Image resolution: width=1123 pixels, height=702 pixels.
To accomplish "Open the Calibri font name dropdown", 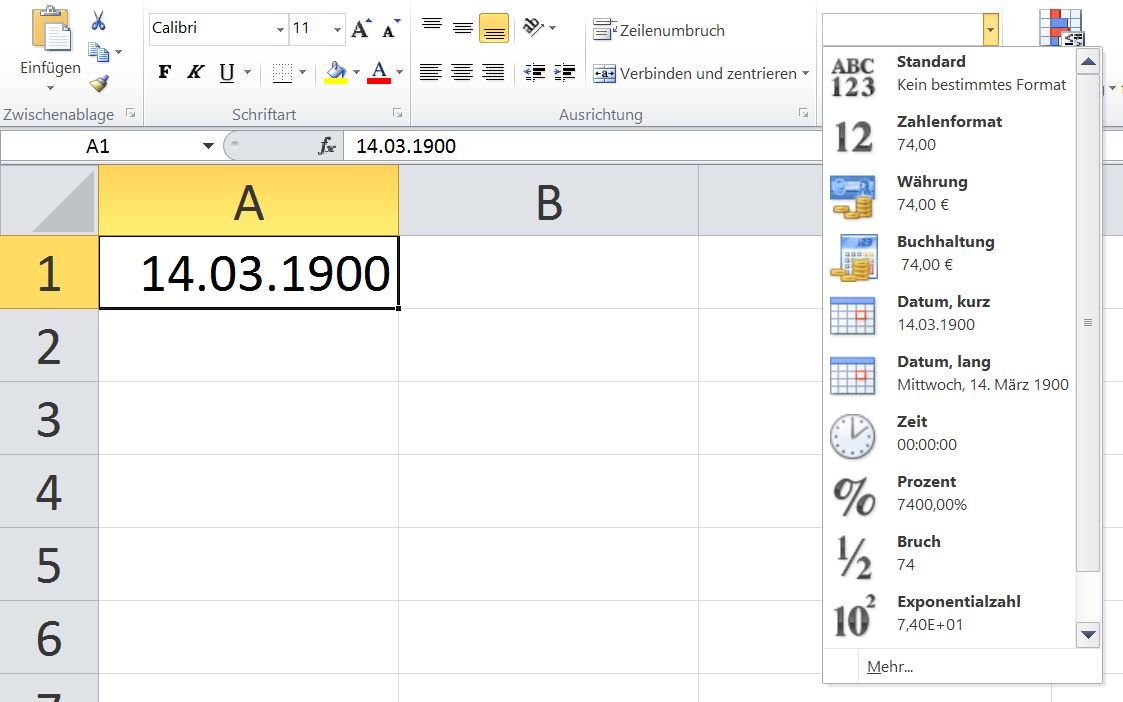I will 280,29.
